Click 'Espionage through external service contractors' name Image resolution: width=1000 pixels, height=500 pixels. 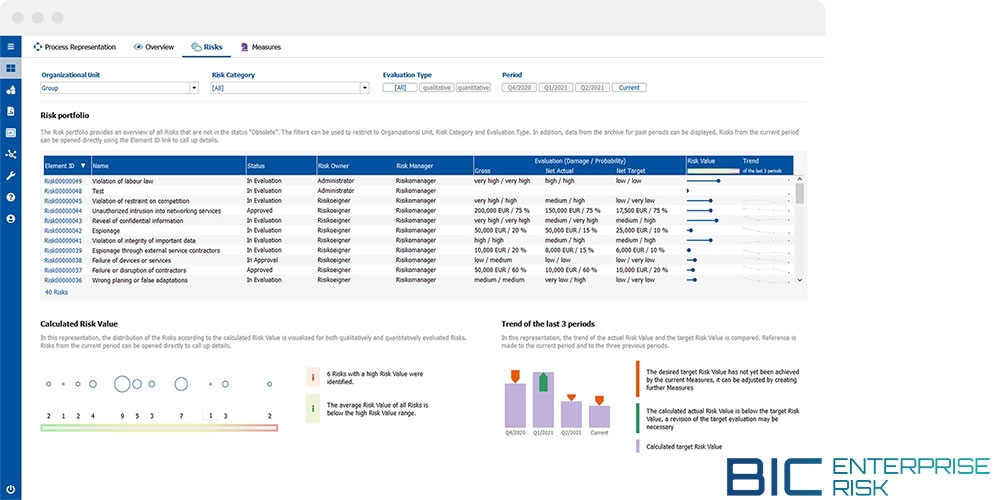click(157, 251)
